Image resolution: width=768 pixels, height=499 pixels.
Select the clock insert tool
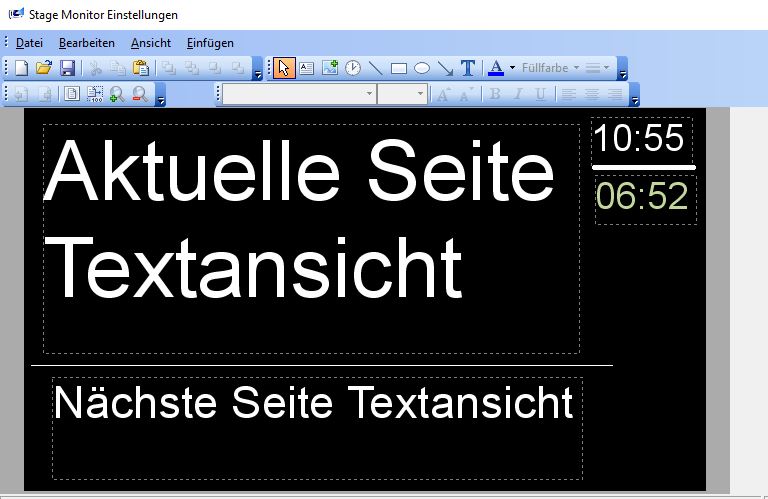pos(353,68)
